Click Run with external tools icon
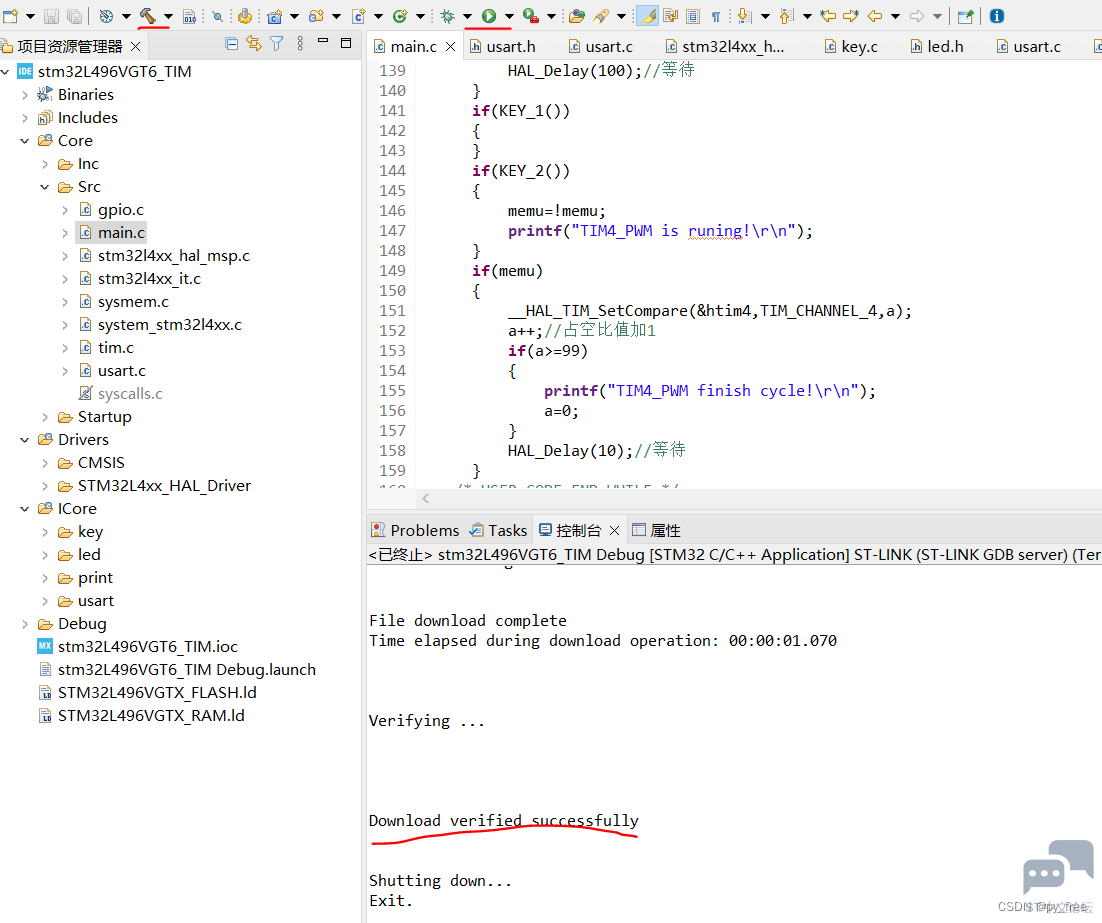The width and height of the screenshot is (1102, 923). click(531, 15)
